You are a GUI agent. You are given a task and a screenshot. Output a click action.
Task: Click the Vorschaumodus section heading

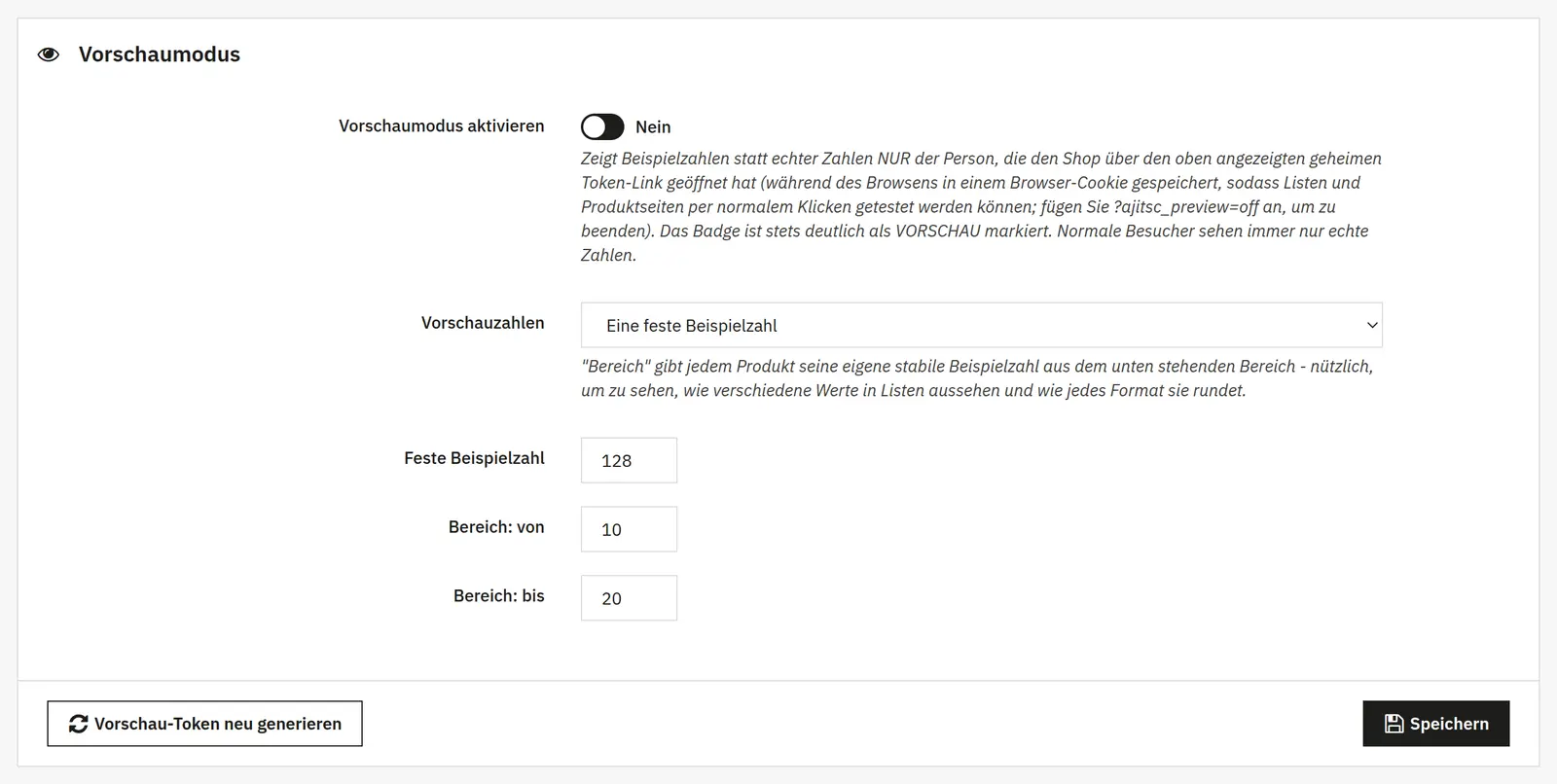(x=160, y=54)
